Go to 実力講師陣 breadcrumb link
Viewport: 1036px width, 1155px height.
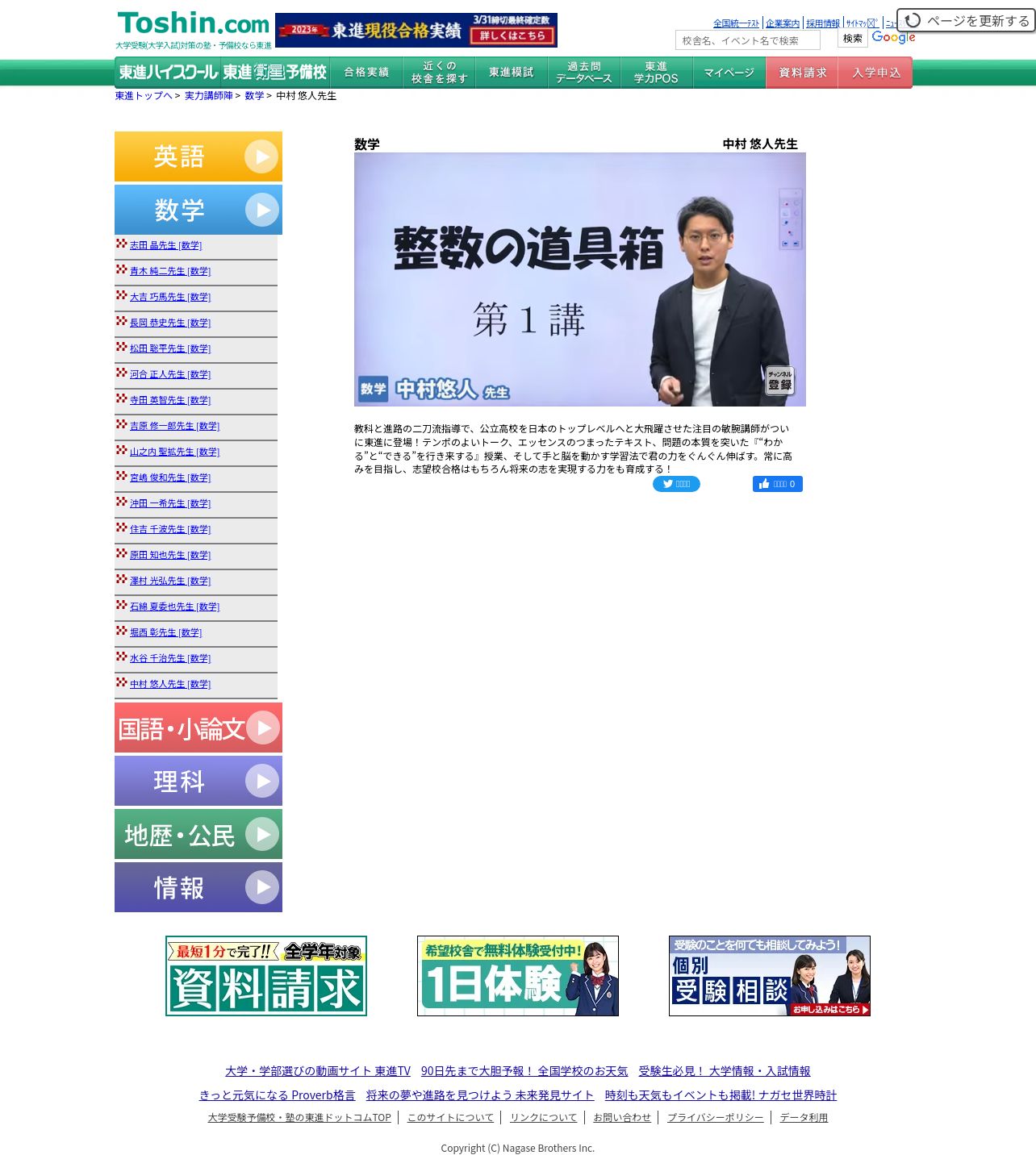(x=208, y=96)
